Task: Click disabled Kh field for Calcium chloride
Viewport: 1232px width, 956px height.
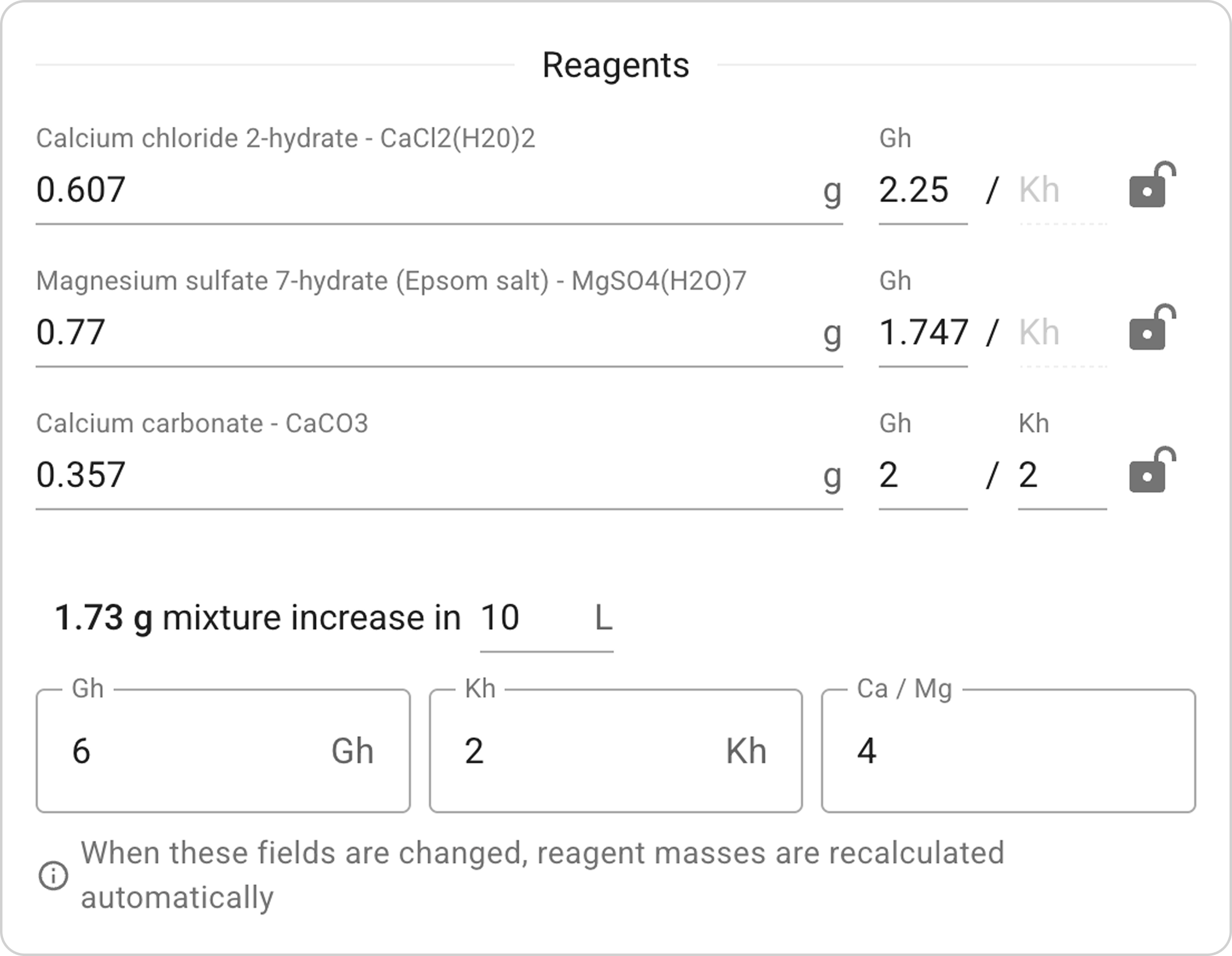Action: [1061, 190]
